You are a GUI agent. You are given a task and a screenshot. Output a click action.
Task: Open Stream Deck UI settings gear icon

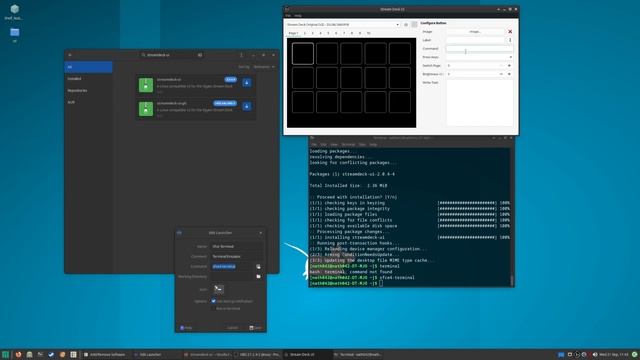pos(406,24)
